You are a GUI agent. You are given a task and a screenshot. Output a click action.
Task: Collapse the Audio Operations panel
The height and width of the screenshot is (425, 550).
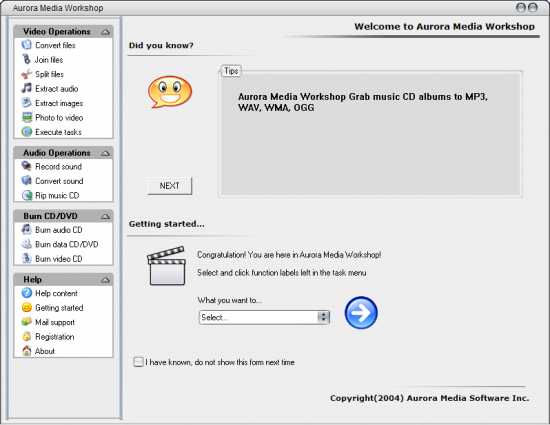(105, 153)
